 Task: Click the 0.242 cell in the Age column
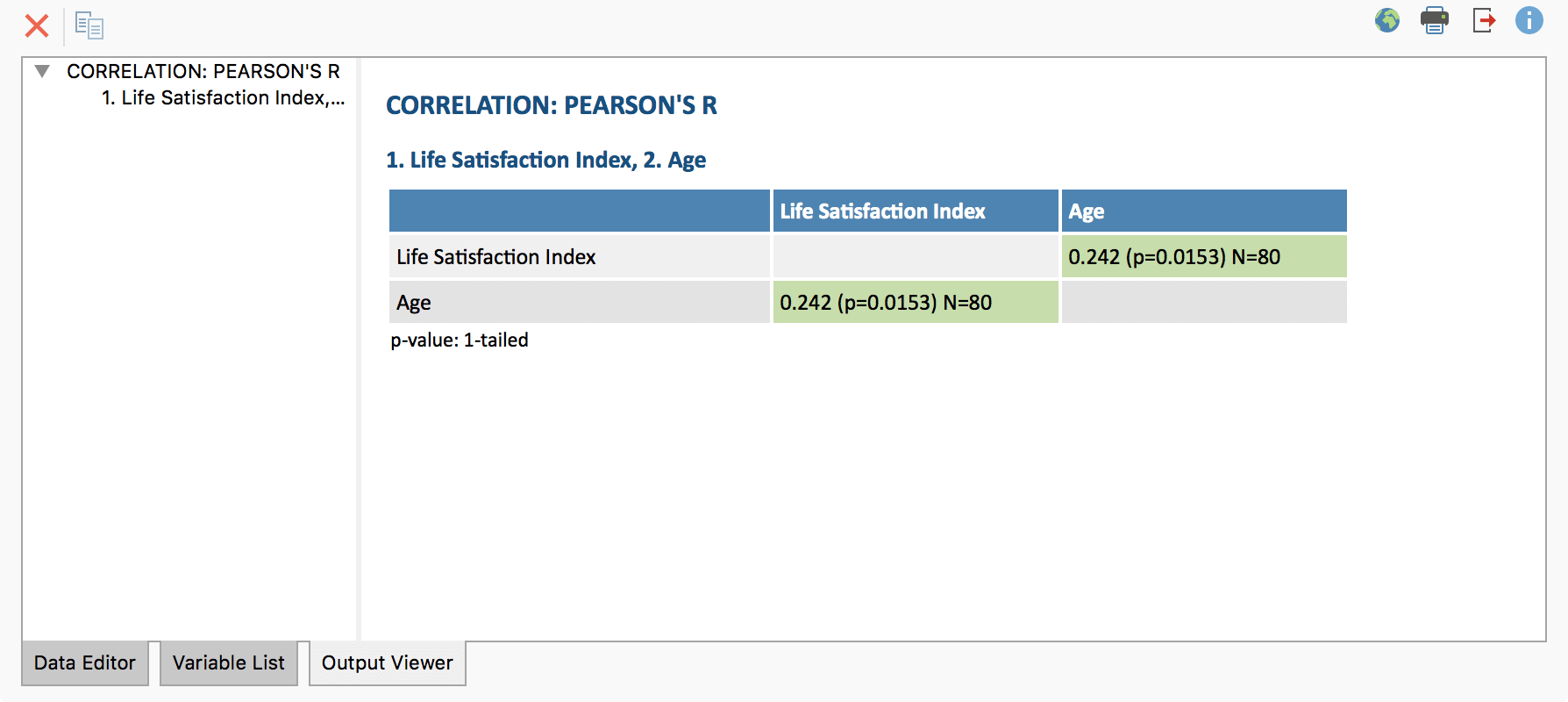click(x=1204, y=256)
